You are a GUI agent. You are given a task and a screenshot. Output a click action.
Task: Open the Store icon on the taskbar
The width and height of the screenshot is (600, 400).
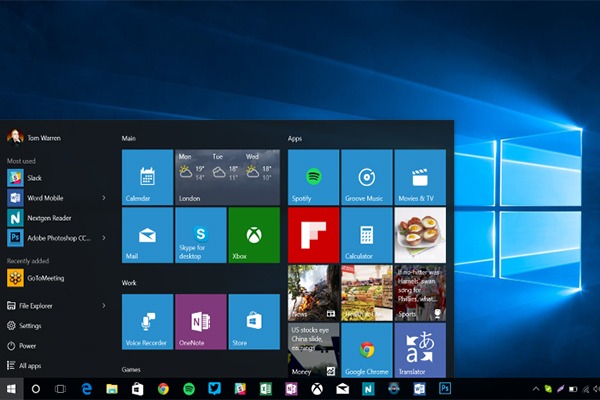(137, 389)
